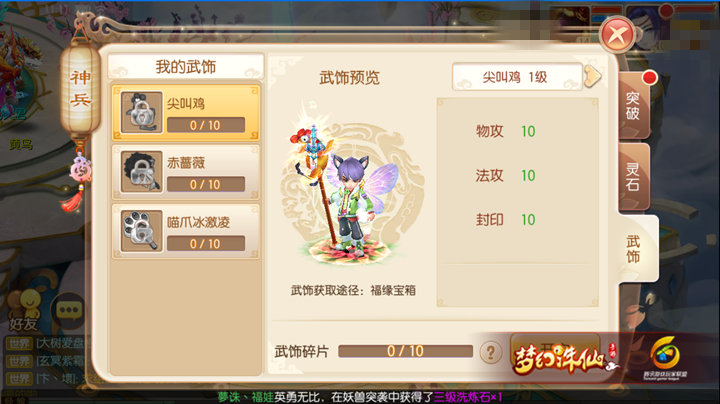Switch to the 突破 tab
The width and height of the screenshot is (720, 404).
pyautogui.click(x=634, y=106)
